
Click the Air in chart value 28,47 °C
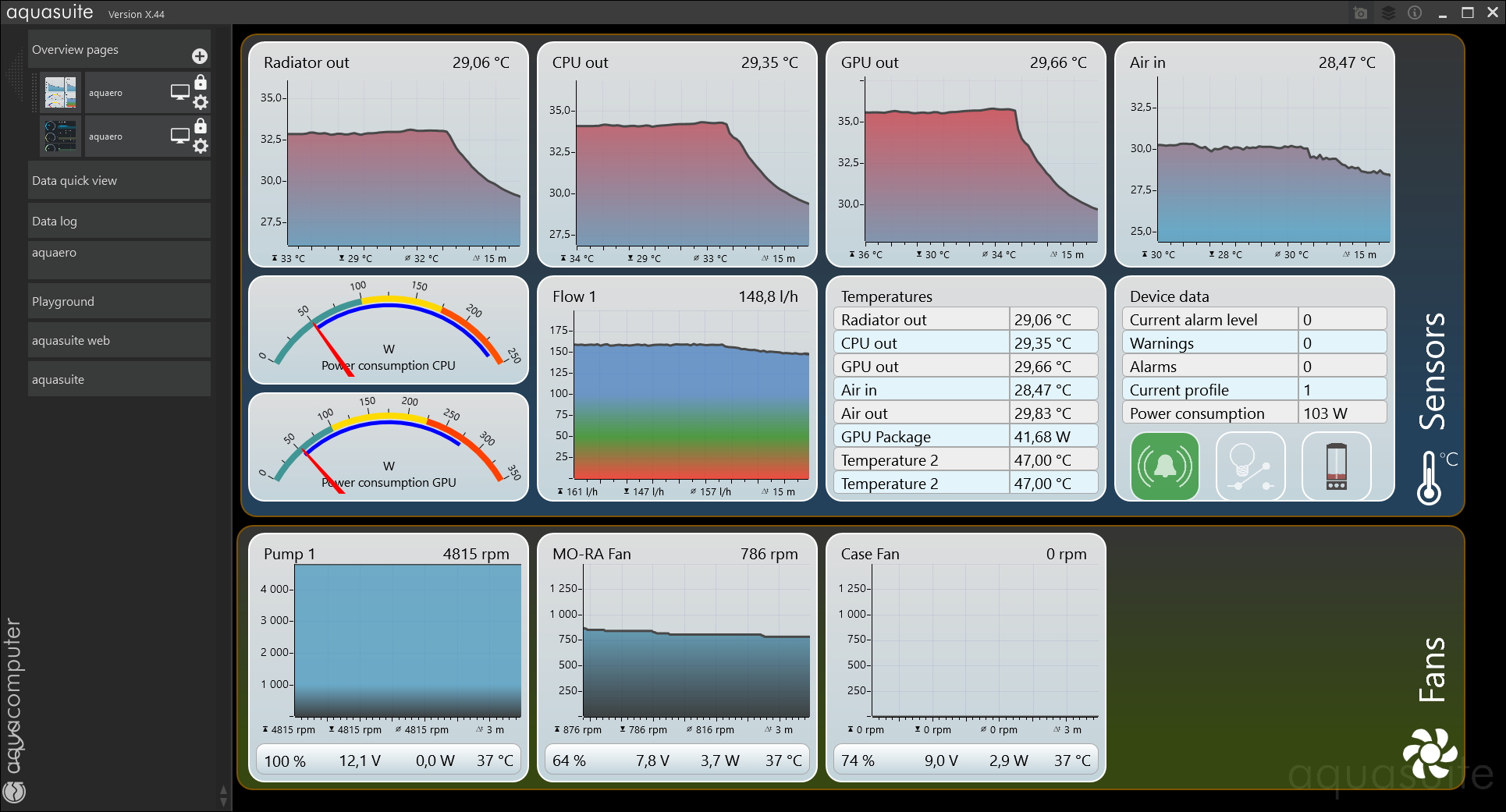(x=1347, y=62)
